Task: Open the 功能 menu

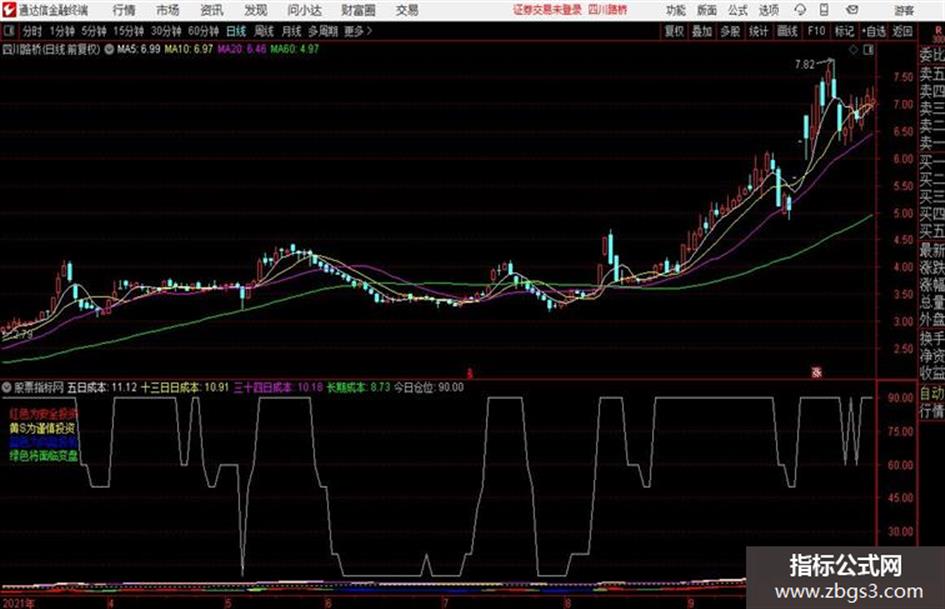Action: 676,10
